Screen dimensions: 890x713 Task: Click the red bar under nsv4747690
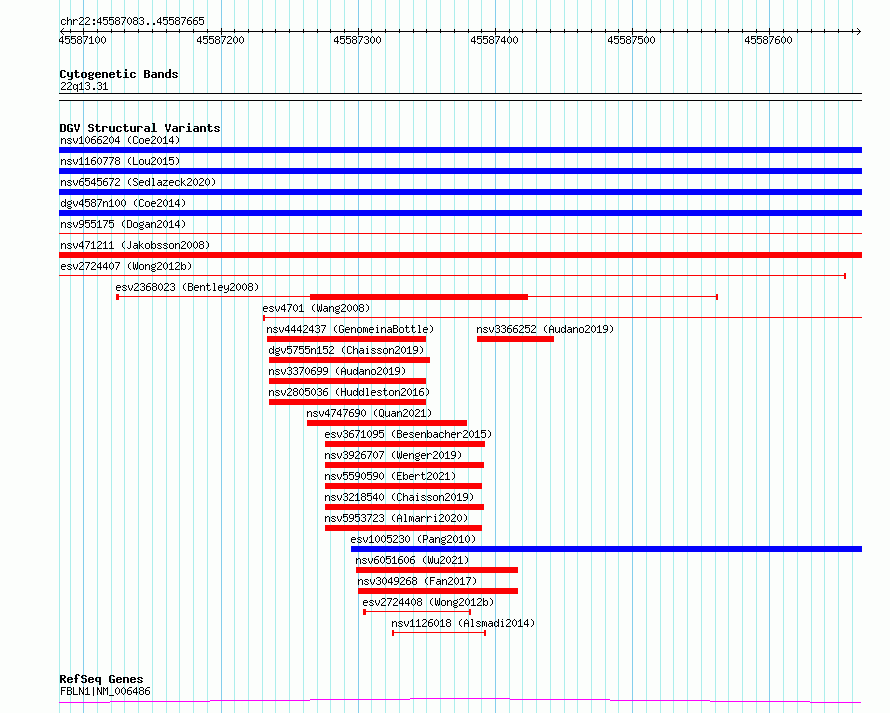point(387,423)
